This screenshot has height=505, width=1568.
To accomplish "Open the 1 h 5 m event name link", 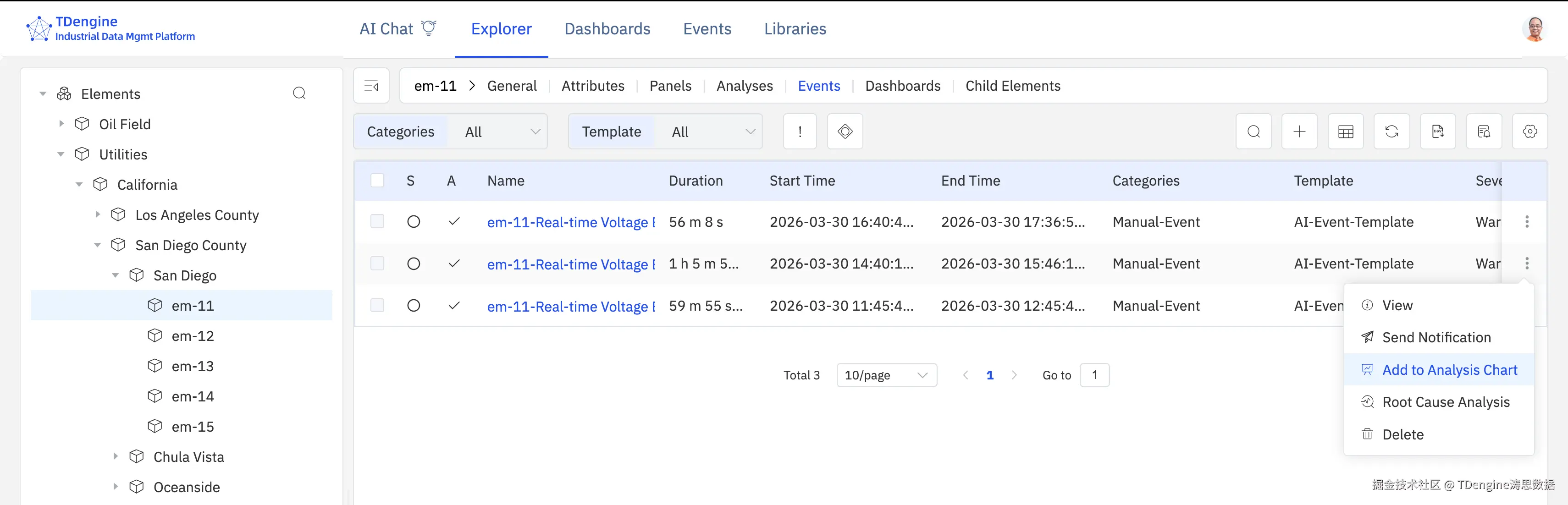I will coord(571,264).
